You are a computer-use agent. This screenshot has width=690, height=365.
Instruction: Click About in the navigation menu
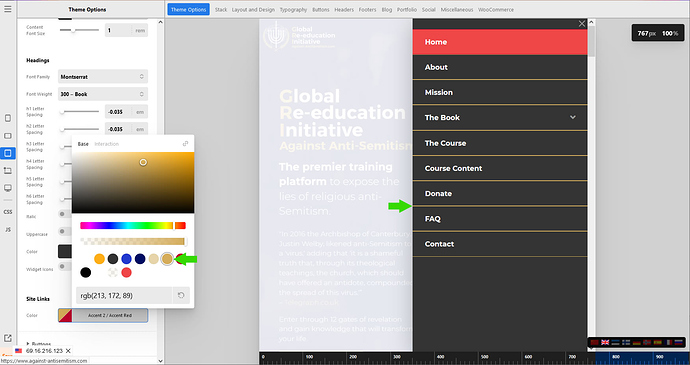coord(500,67)
